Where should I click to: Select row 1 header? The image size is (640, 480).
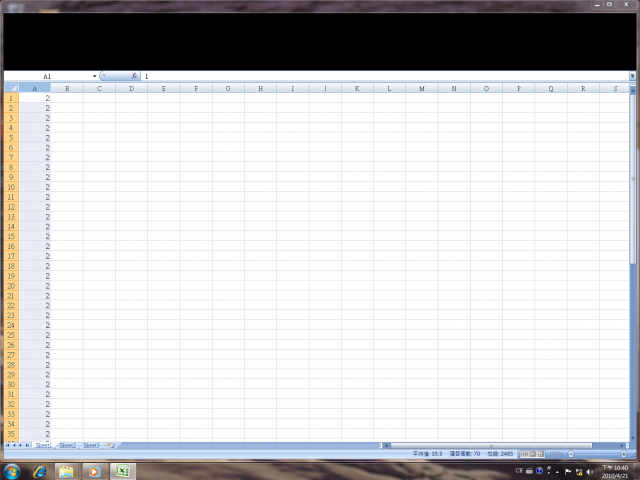(x=11, y=98)
